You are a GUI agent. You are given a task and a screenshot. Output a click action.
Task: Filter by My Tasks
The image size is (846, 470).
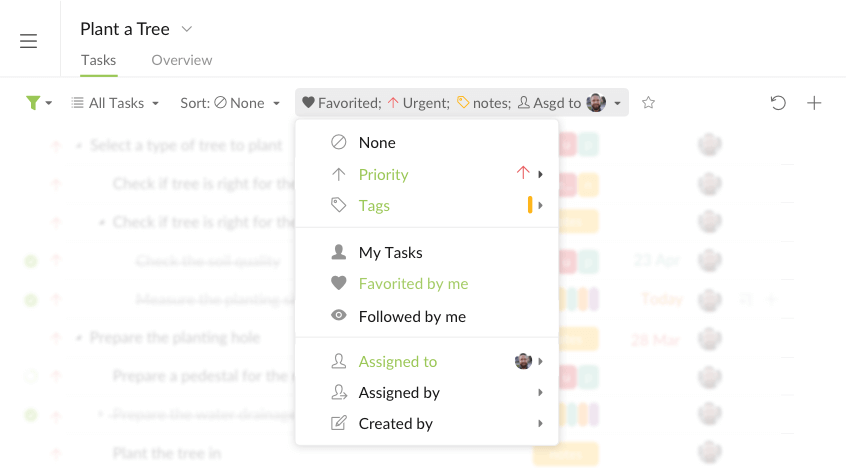coord(390,253)
